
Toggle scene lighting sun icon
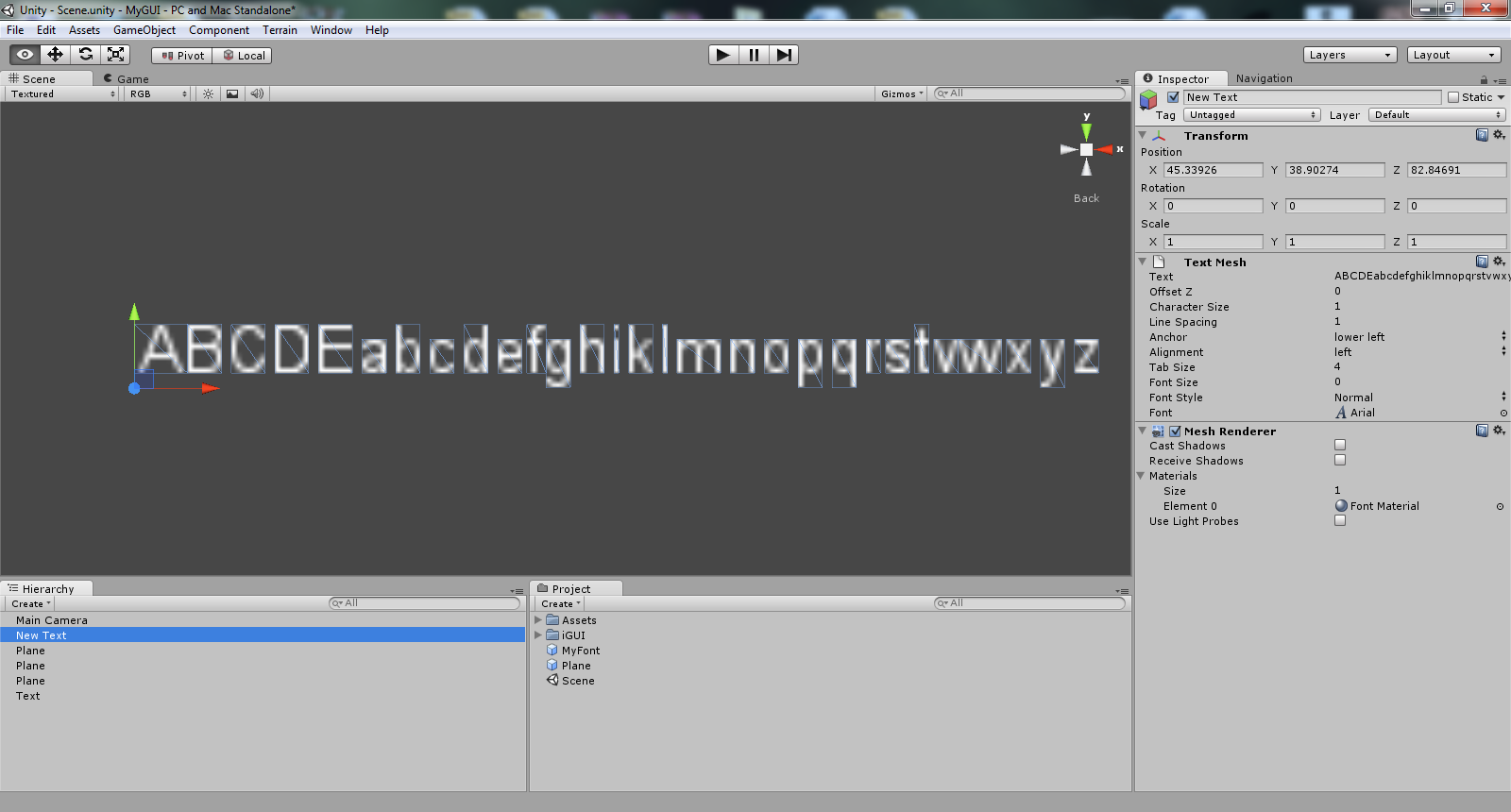(208, 93)
